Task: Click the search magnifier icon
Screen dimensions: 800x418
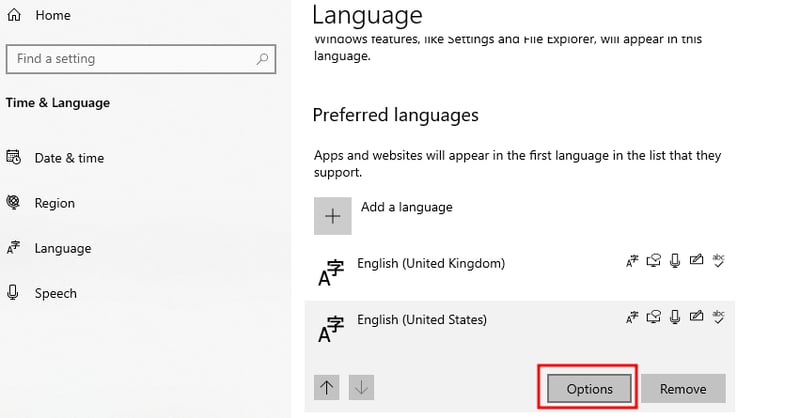Action: click(262, 59)
